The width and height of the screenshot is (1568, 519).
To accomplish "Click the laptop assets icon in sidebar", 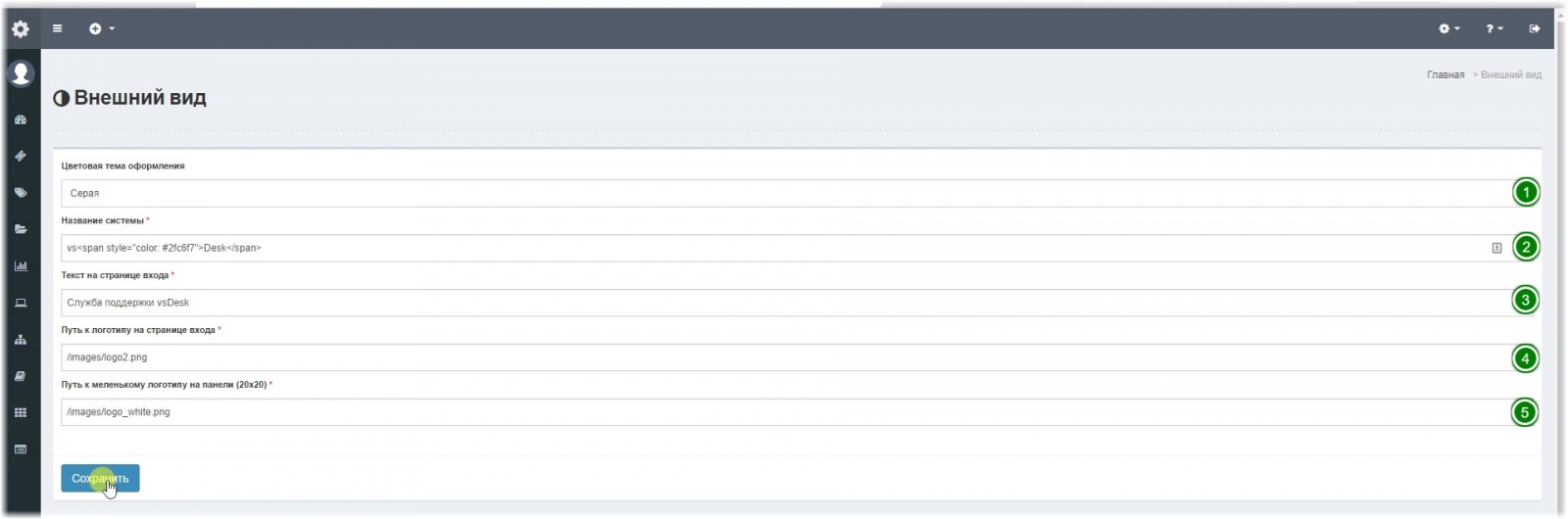I will coord(21,303).
